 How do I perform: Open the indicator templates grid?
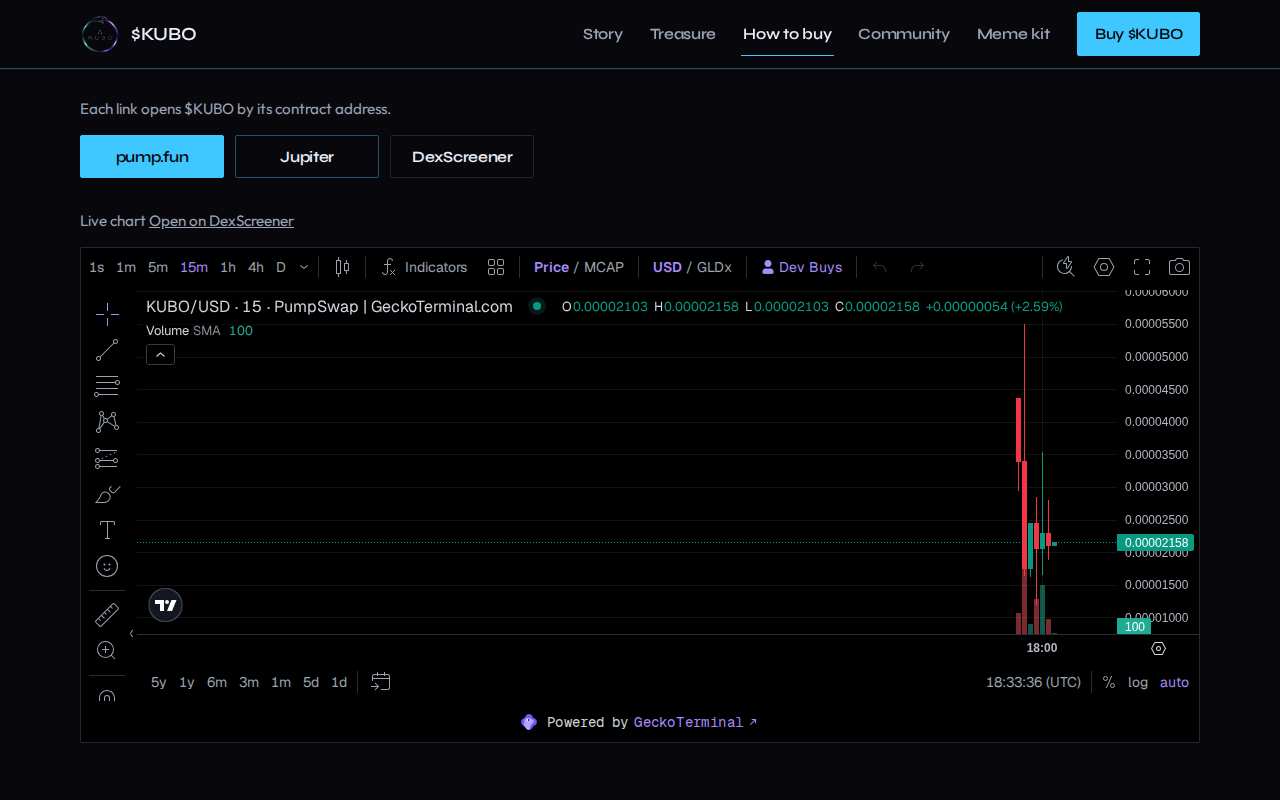pos(496,267)
